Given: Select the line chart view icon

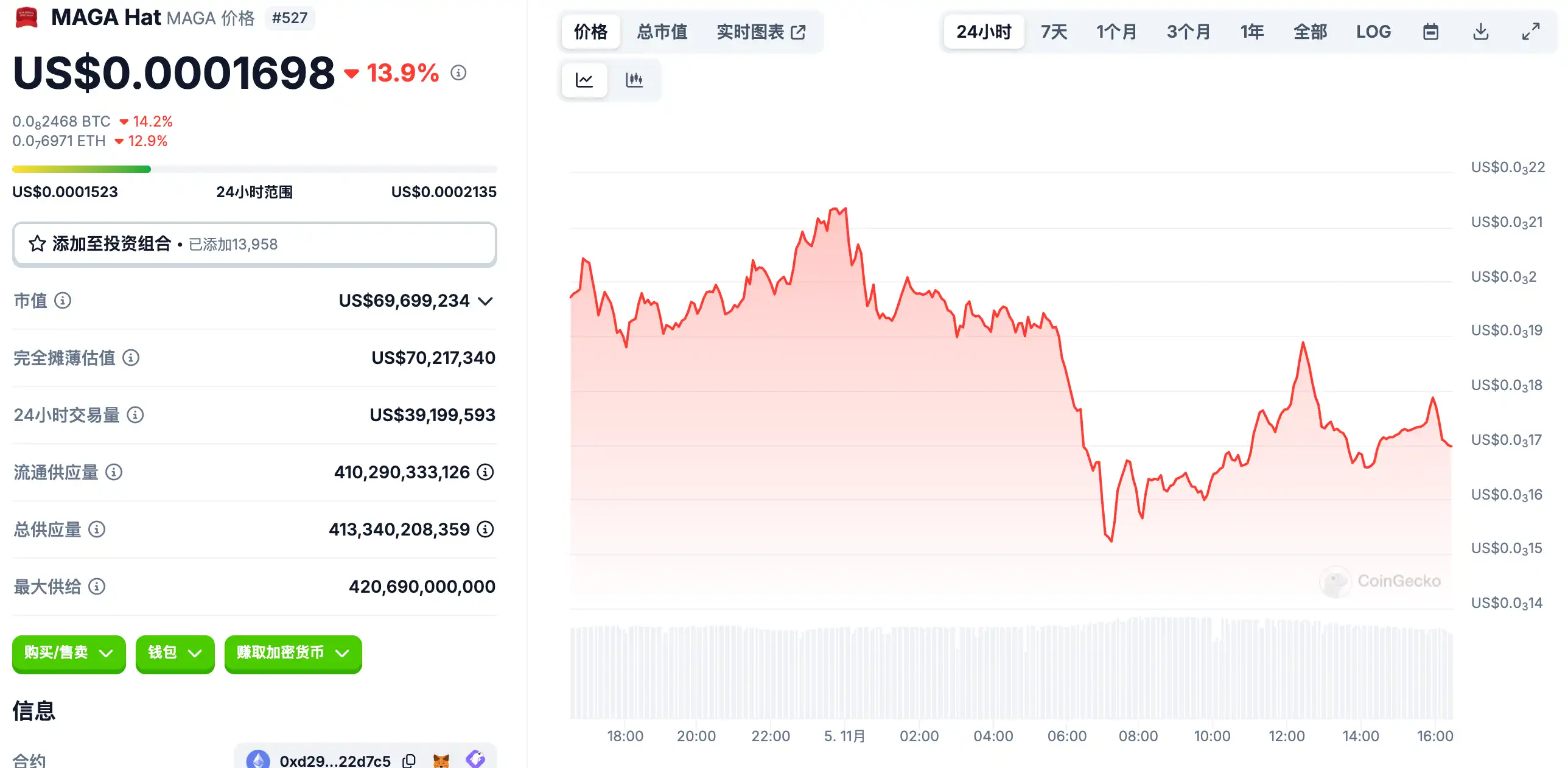Looking at the screenshot, I should pyautogui.click(x=584, y=80).
